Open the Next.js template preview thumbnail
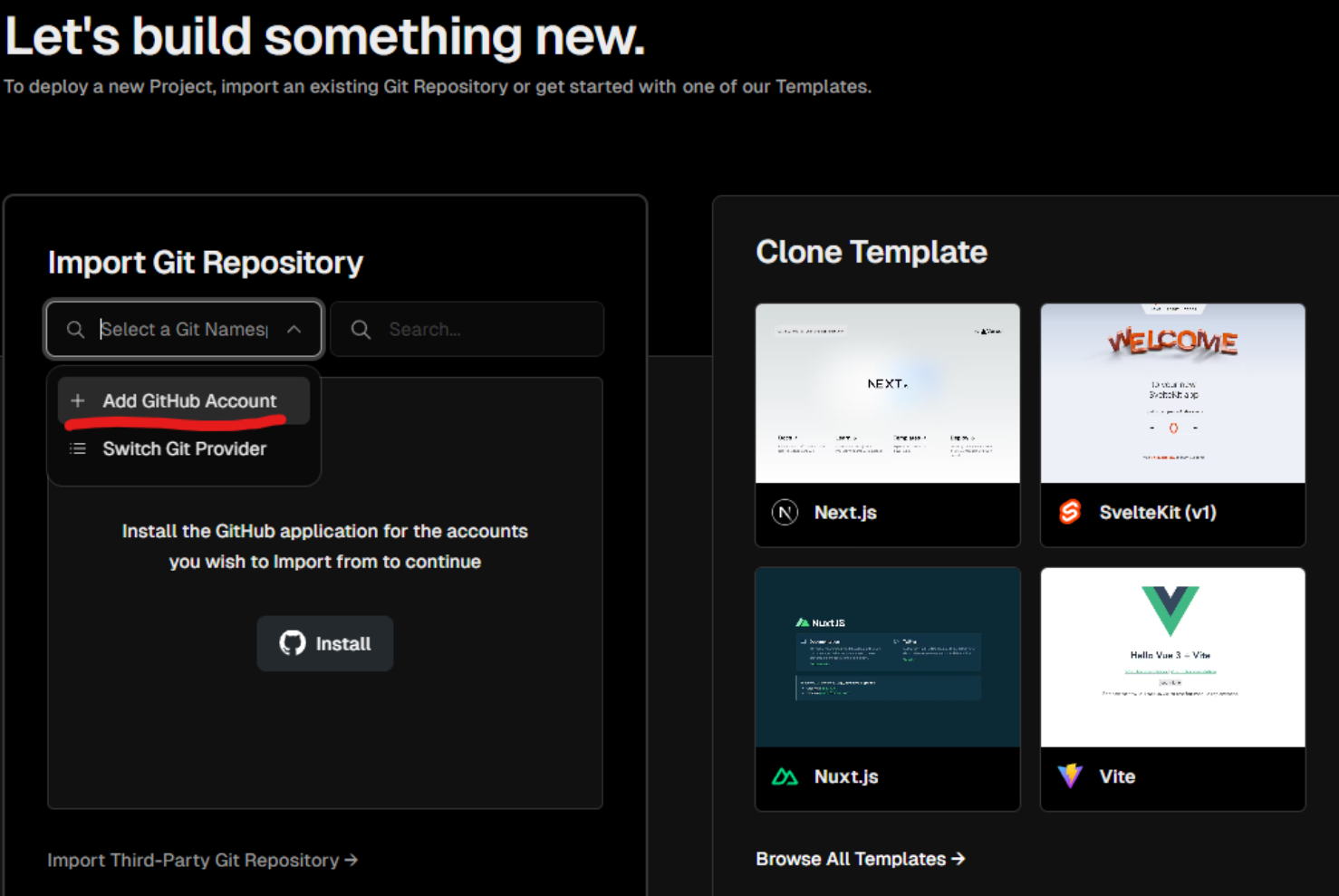 point(888,393)
